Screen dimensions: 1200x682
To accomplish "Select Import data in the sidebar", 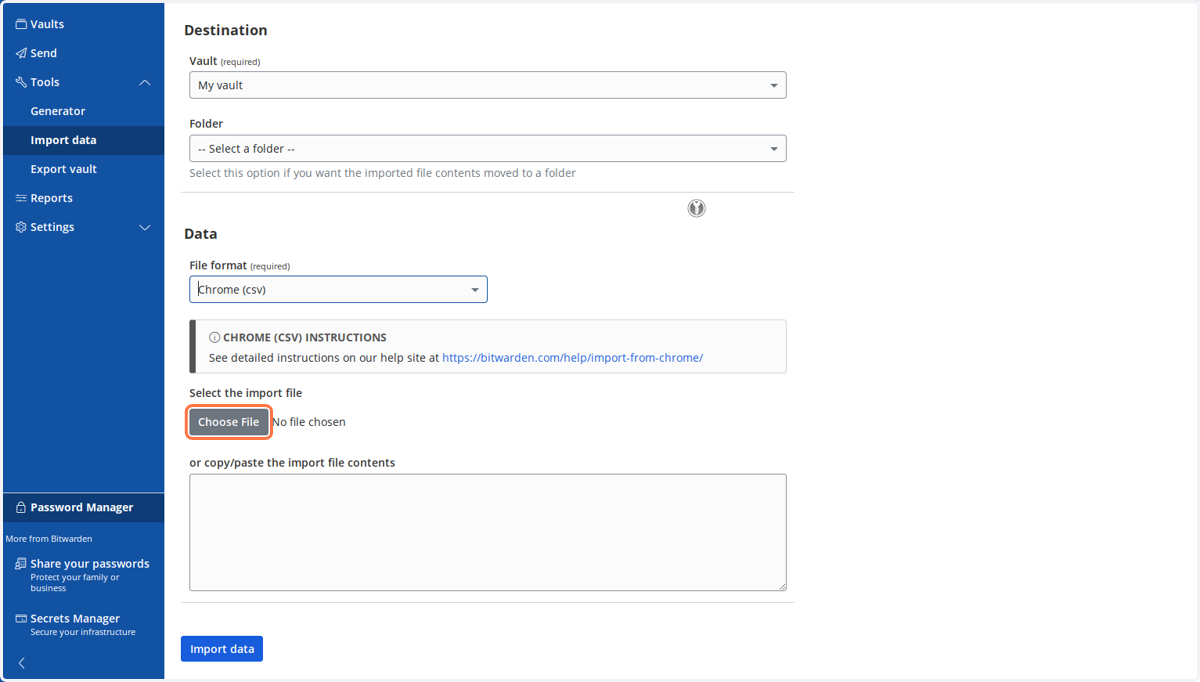I will [83, 140].
